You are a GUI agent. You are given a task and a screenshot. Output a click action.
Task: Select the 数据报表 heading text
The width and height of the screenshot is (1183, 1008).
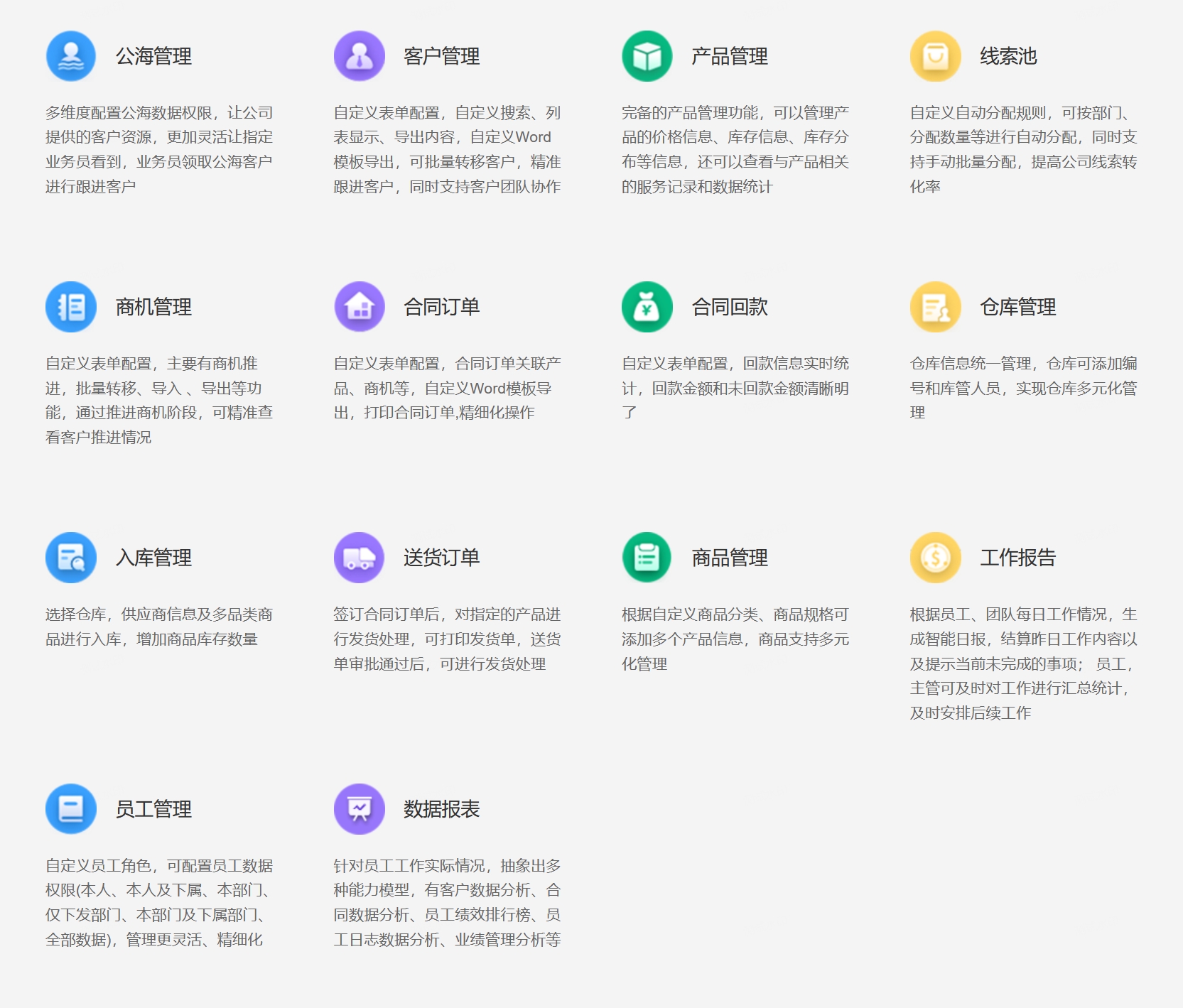pyautogui.click(x=442, y=809)
